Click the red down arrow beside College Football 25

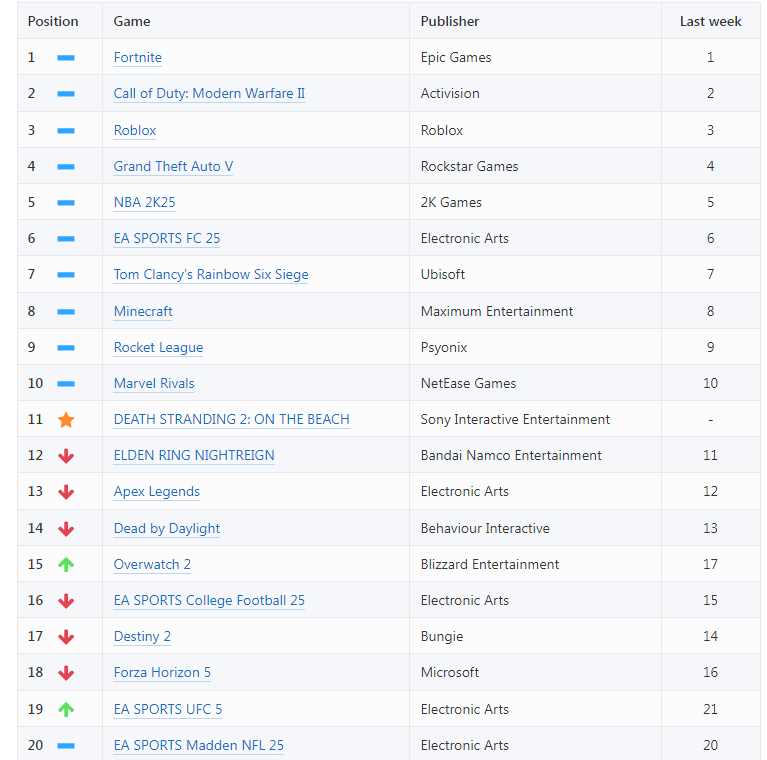coord(66,601)
